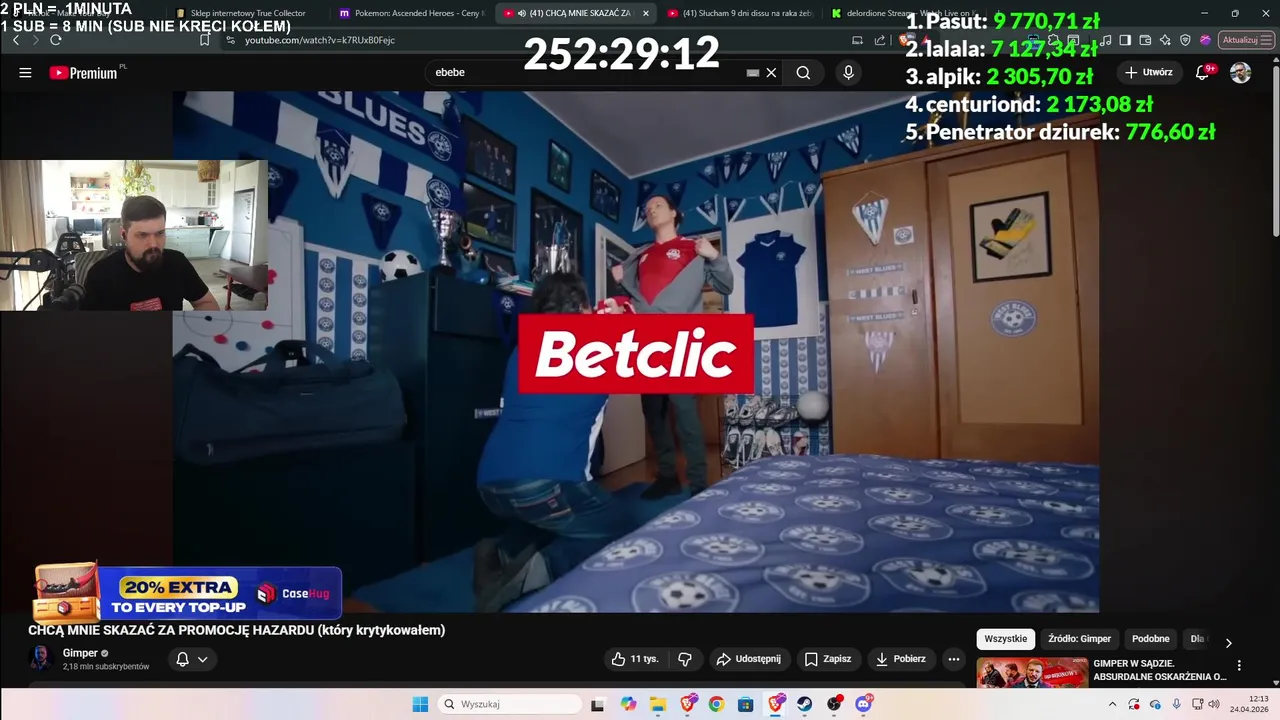This screenshot has height=720, width=1280.
Task: Open Brave playlist music note icon
Action: pos(1105,40)
